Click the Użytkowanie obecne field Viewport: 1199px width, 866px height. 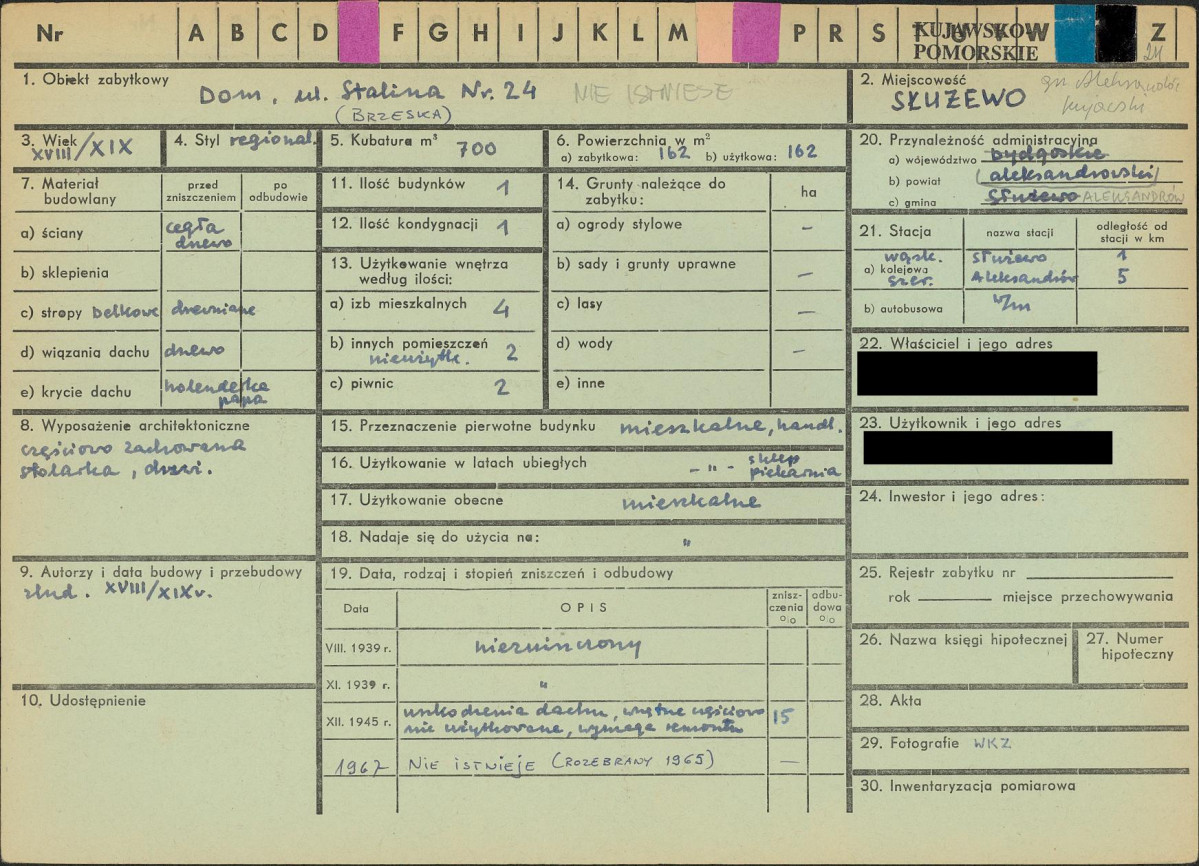click(x=583, y=501)
